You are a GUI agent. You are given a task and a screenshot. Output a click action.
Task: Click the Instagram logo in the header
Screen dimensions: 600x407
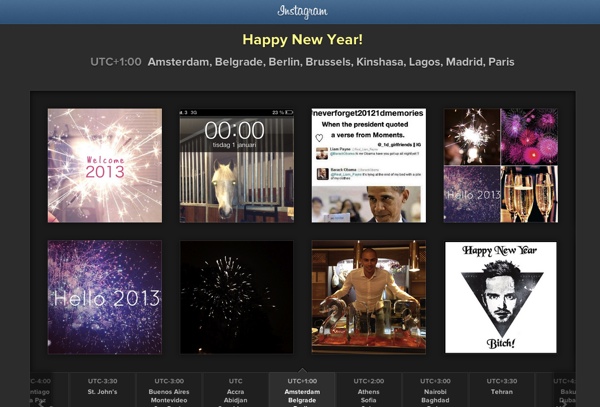302,11
